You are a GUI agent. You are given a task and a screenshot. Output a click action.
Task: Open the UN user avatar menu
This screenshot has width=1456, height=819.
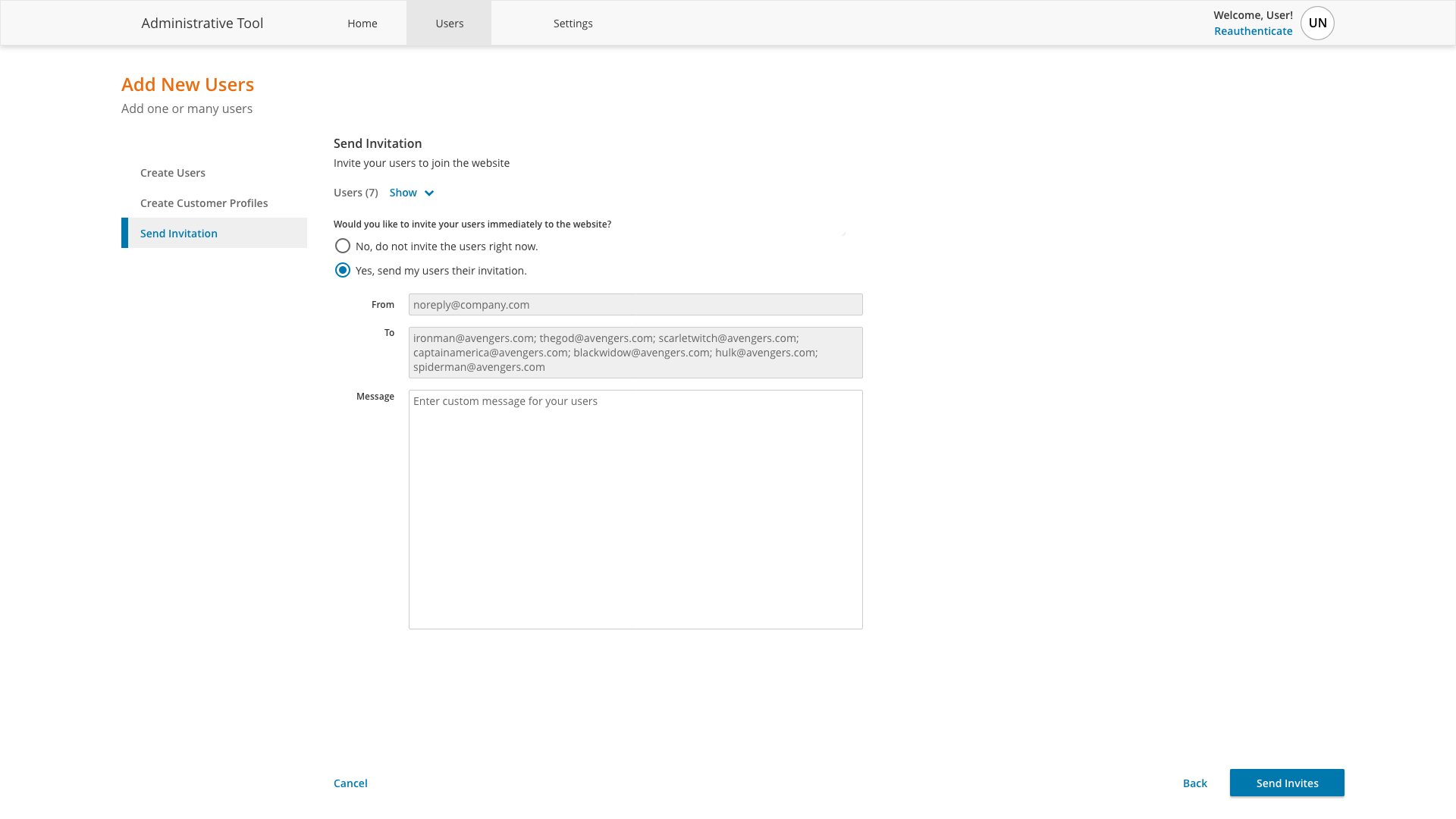click(1316, 23)
